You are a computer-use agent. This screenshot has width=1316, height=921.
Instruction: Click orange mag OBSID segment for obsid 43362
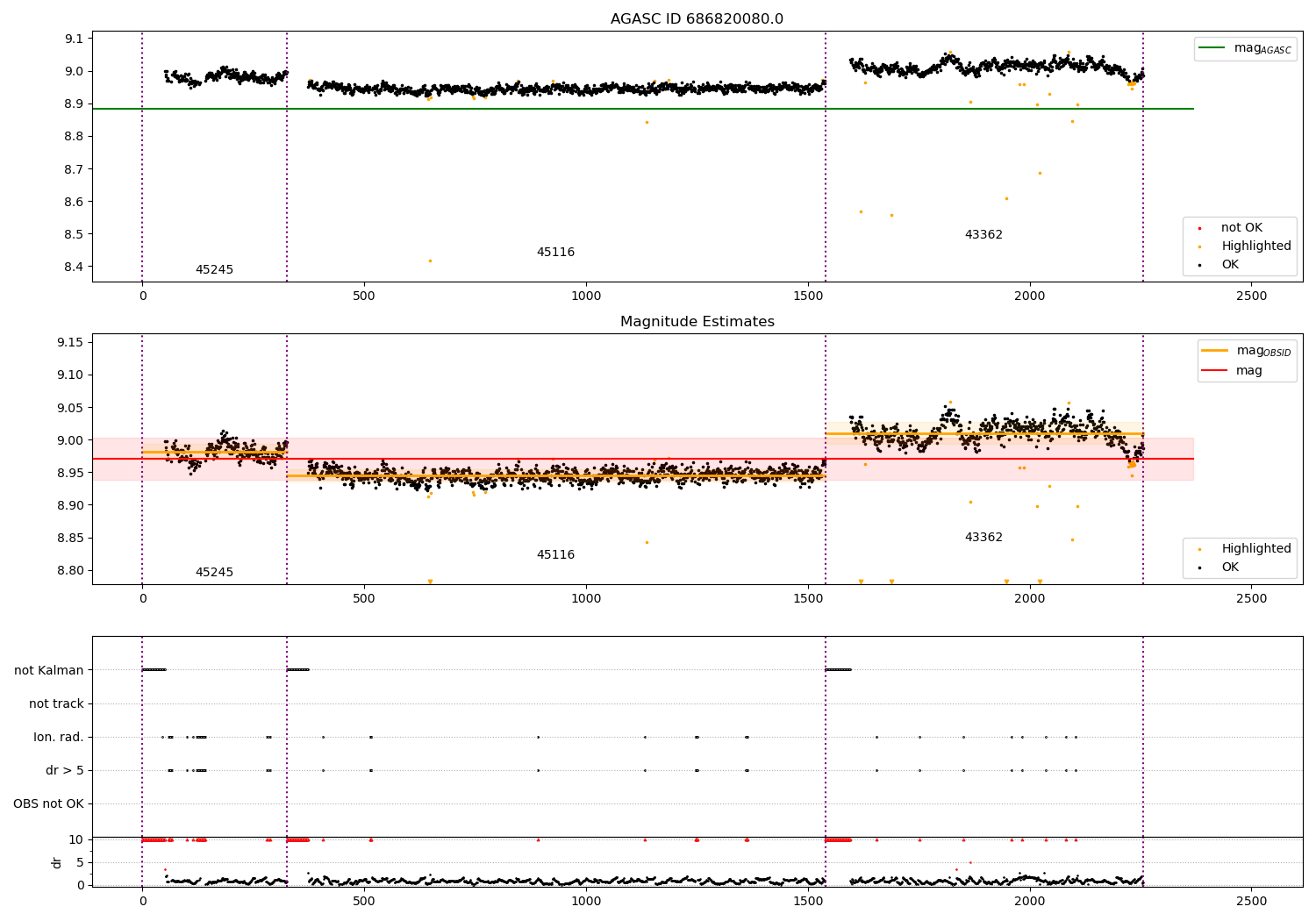(x=983, y=433)
